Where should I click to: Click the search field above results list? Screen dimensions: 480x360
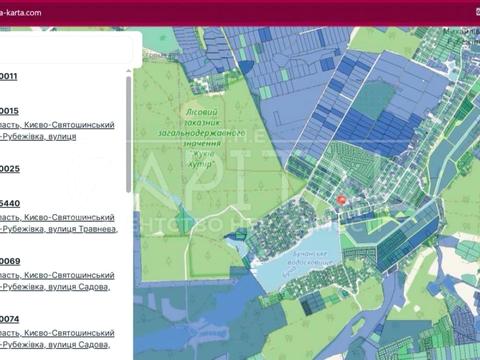pyautogui.click(x=67, y=48)
